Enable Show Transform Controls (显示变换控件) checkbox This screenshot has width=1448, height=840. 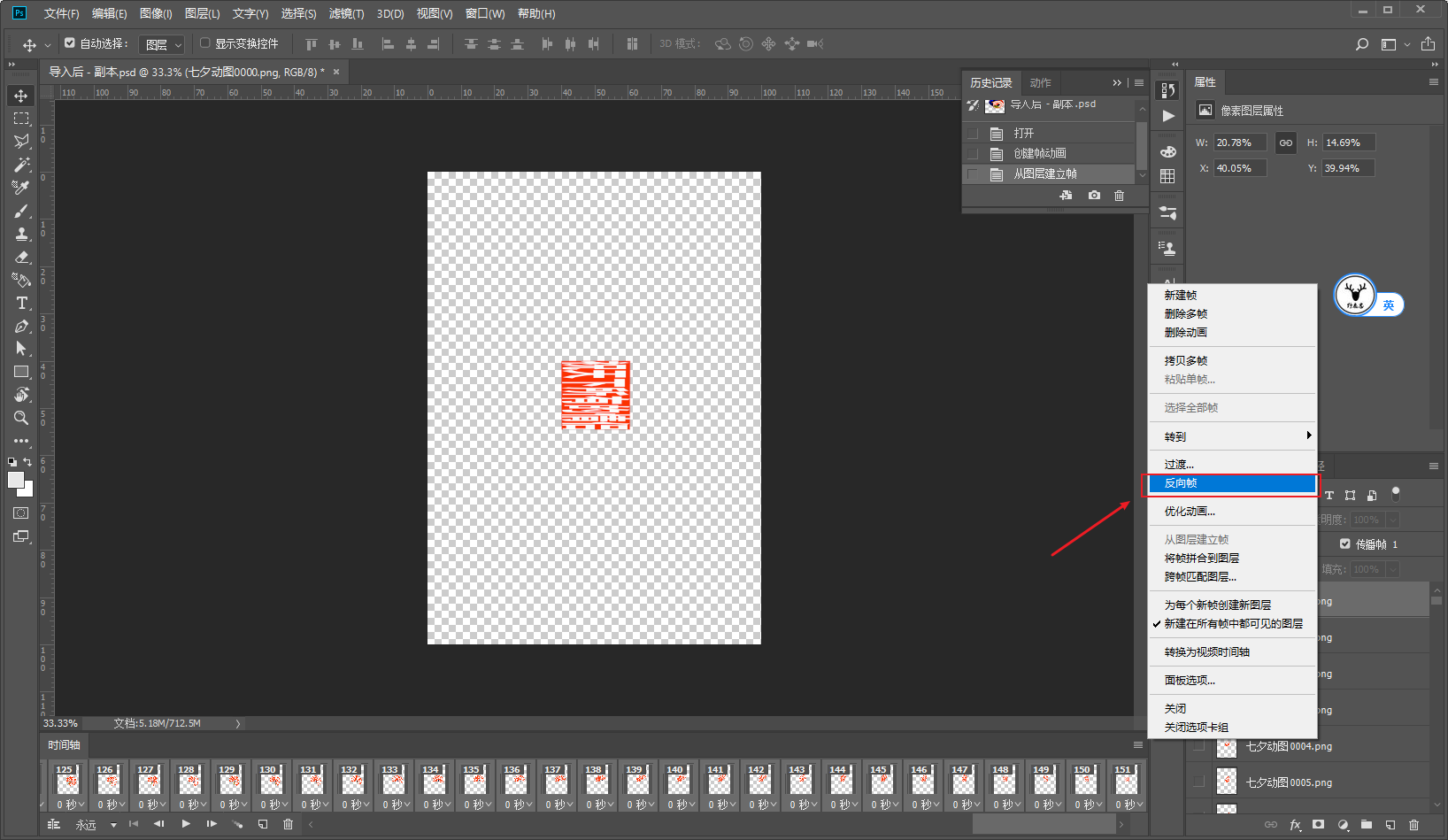click(x=205, y=42)
